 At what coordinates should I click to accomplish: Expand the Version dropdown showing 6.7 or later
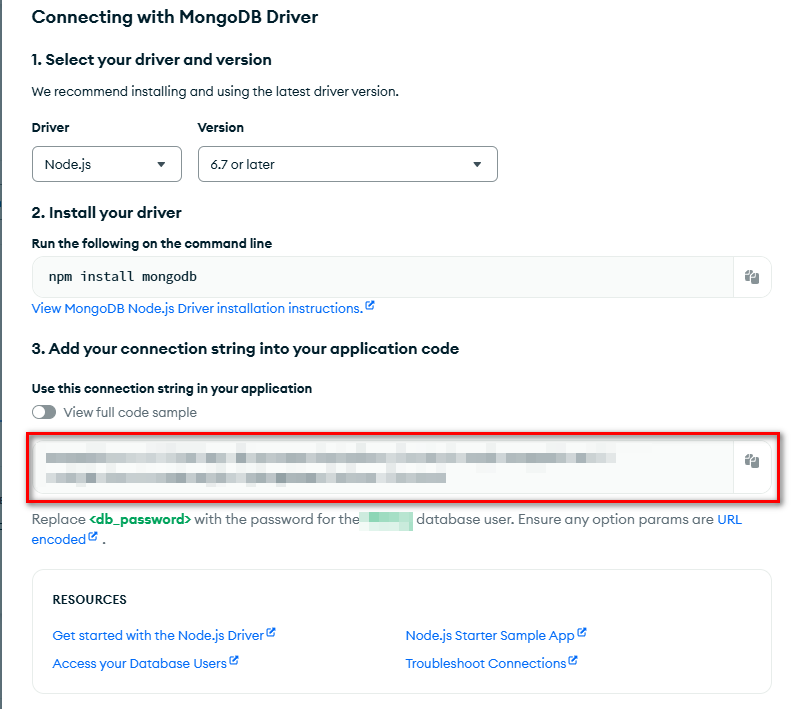[x=346, y=164]
